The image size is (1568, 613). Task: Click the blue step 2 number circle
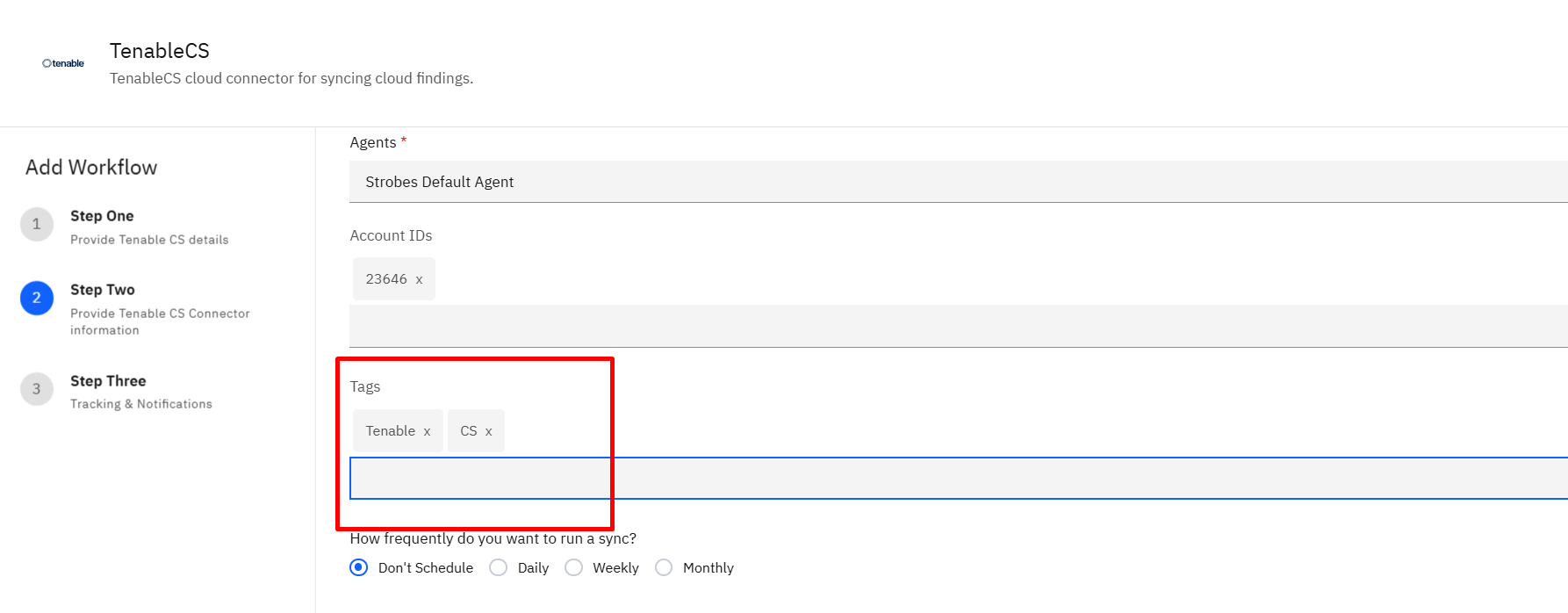coord(37,298)
